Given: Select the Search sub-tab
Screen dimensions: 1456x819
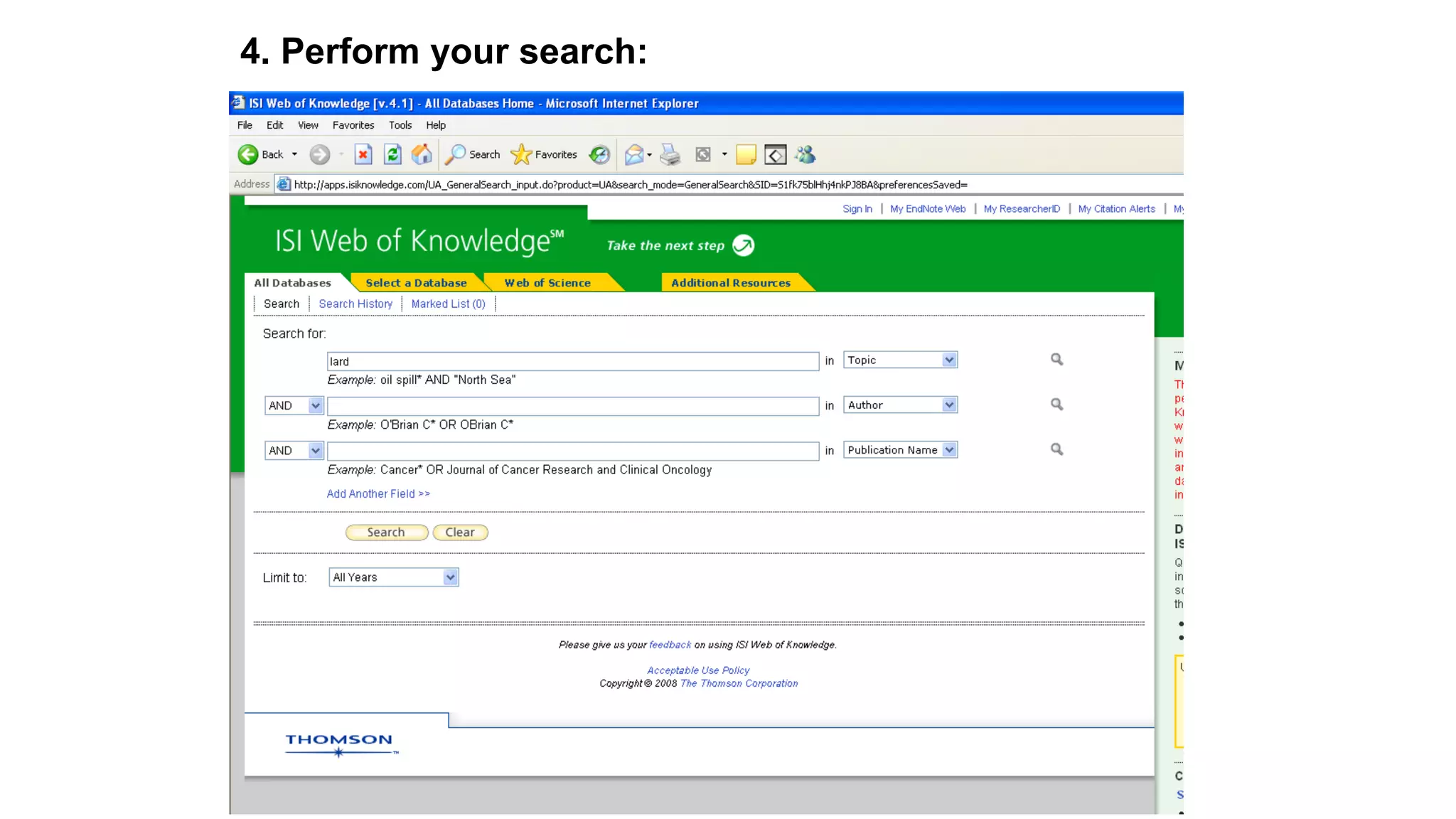Looking at the screenshot, I should [282, 304].
